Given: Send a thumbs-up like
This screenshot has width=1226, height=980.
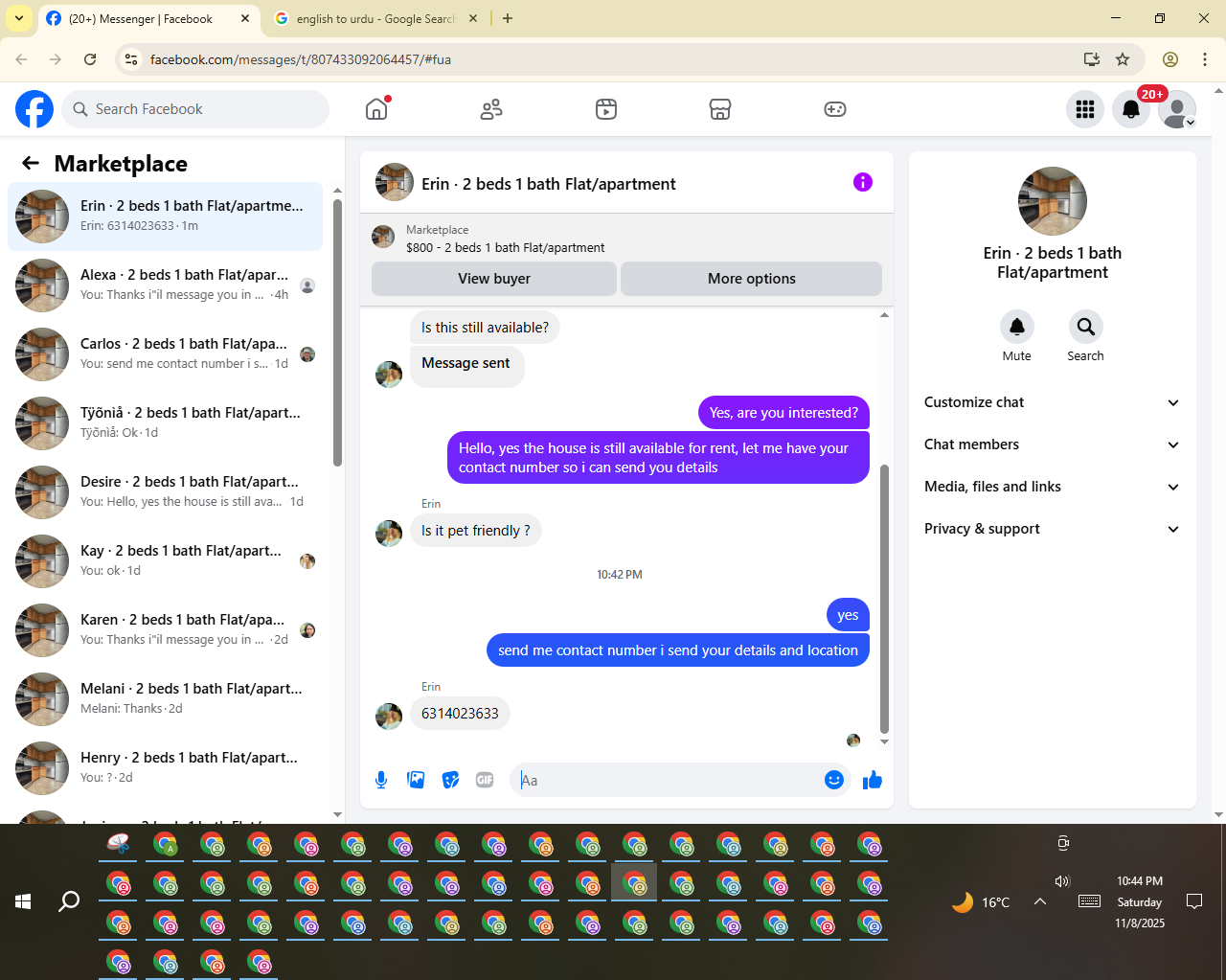Looking at the screenshot, I should (873, 780).
